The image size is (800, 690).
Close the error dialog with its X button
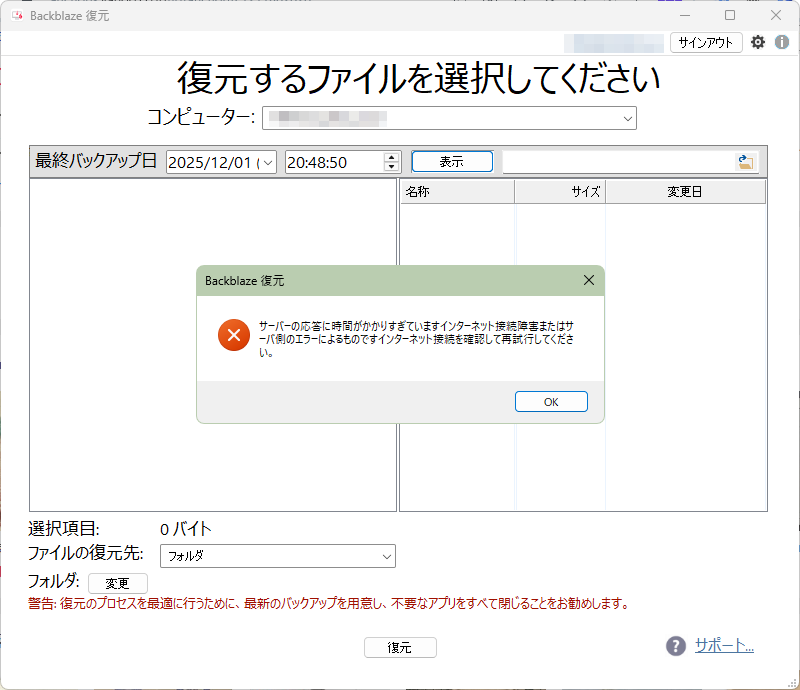[x=589, y=280]
